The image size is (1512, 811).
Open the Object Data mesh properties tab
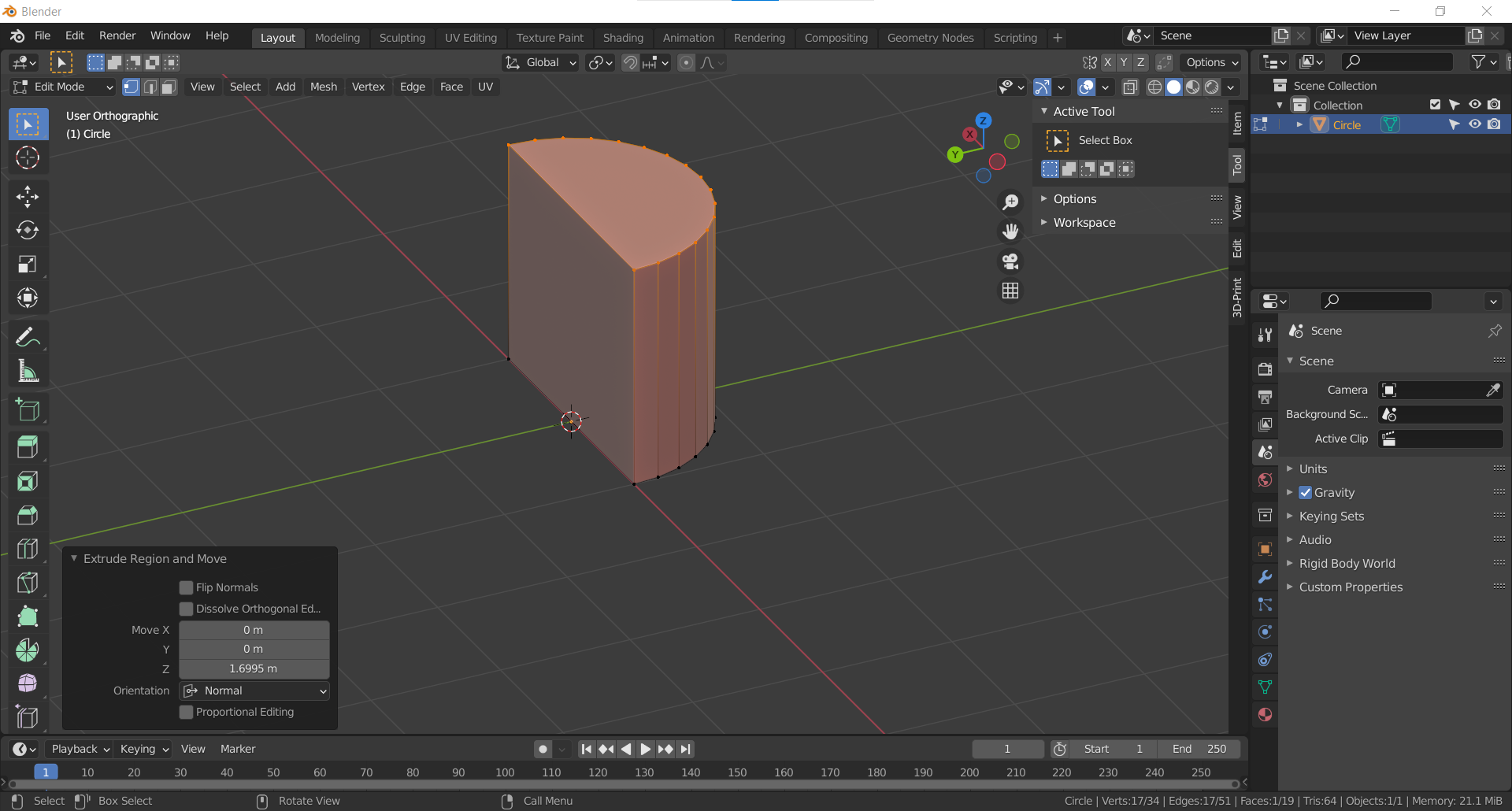pos(1266,687)
